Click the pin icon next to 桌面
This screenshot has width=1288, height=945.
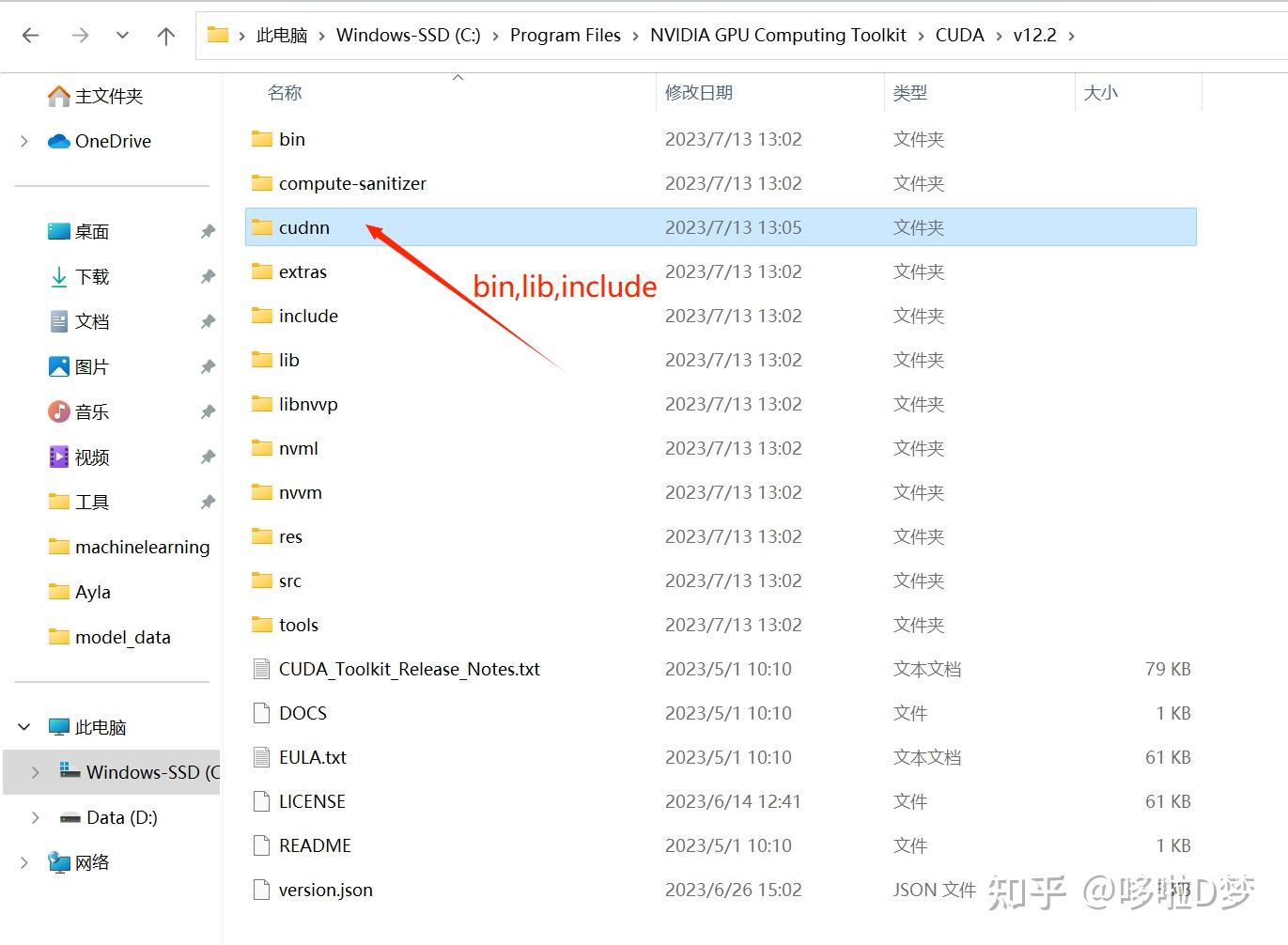point(208,231)
